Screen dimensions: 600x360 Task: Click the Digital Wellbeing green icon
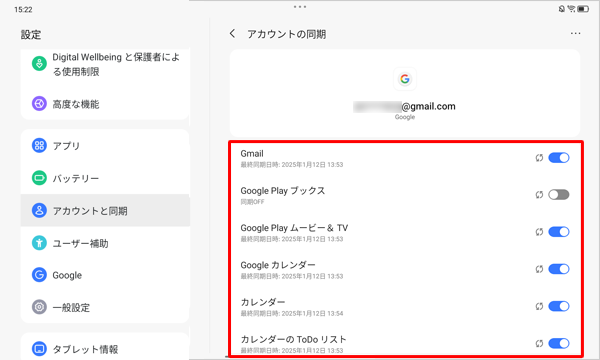click(x=39, y=64)
